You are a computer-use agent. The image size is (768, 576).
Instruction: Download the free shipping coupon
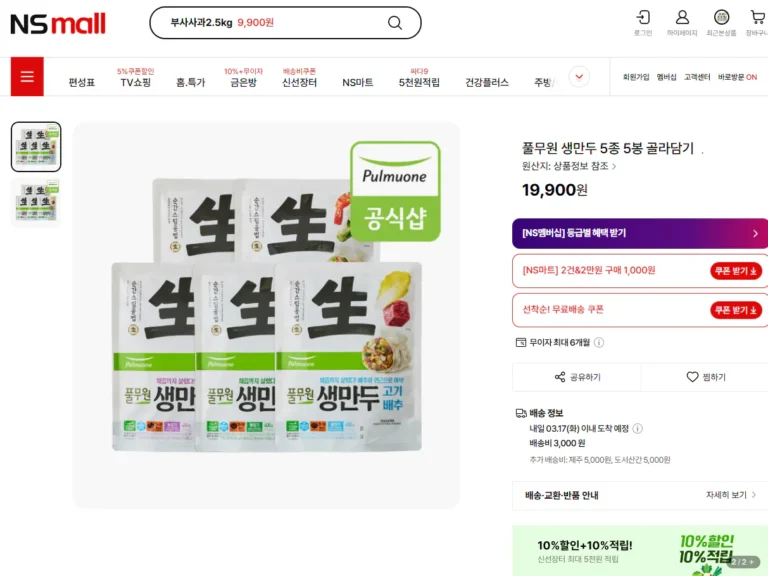[x=736, y=310]
